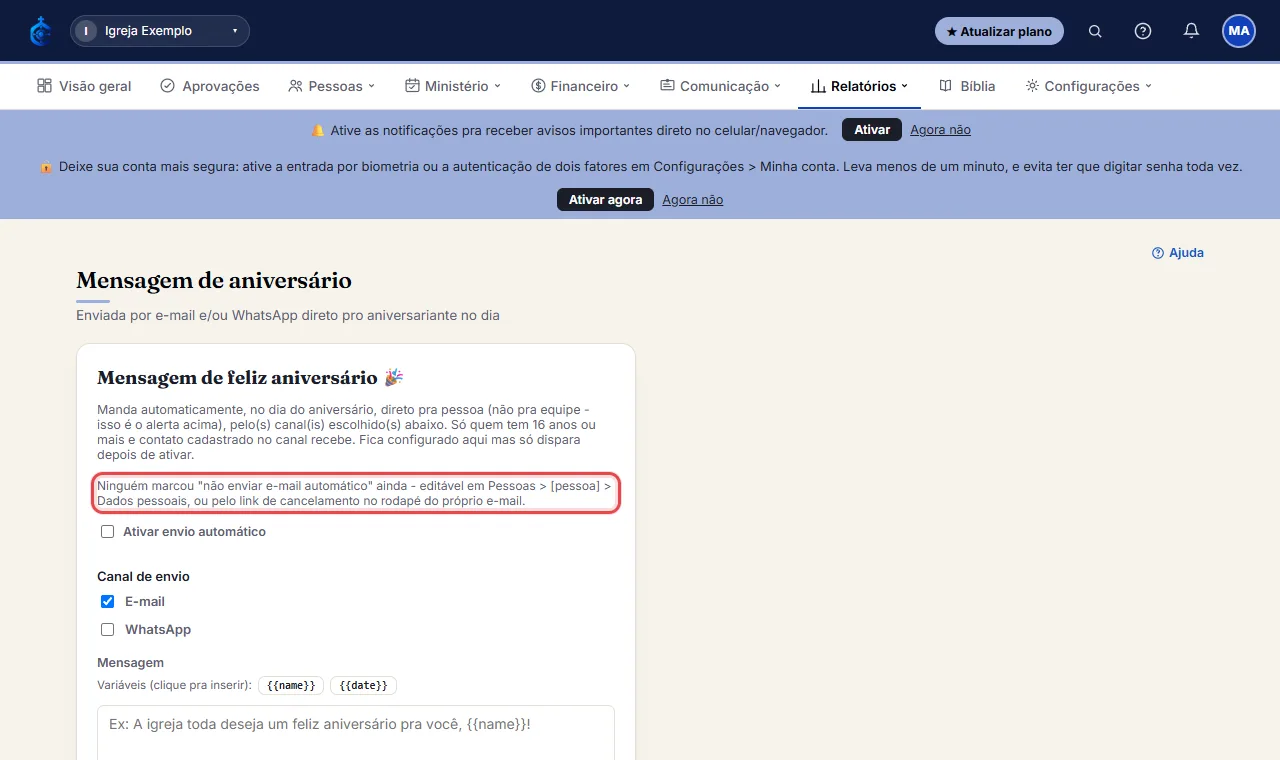Image resolution: width=1280 pixels, height=760 pixels.
Task: Expand the Relatórios menu chevron
Action: [905, 86]
